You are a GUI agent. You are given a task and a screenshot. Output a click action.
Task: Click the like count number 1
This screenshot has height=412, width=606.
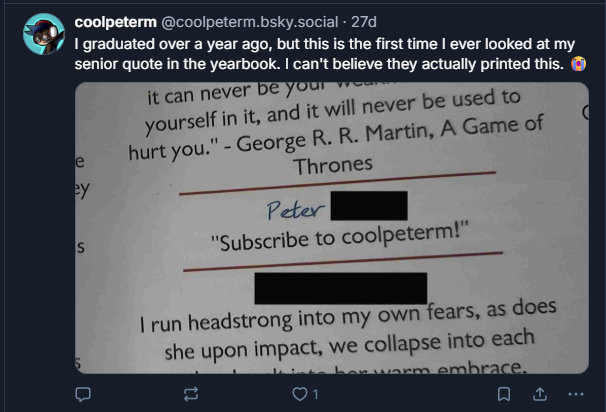pos(315,395)
